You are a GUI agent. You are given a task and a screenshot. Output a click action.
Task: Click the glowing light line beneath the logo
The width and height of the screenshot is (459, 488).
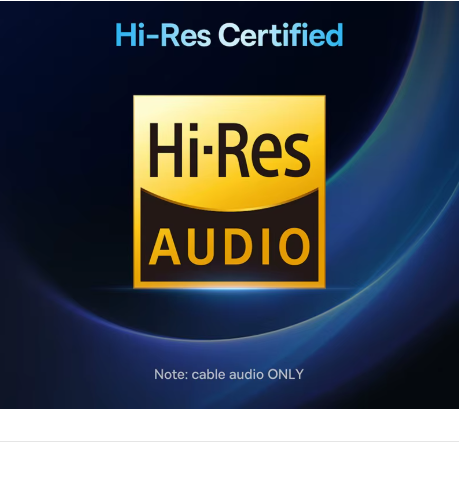click(229, 289)
